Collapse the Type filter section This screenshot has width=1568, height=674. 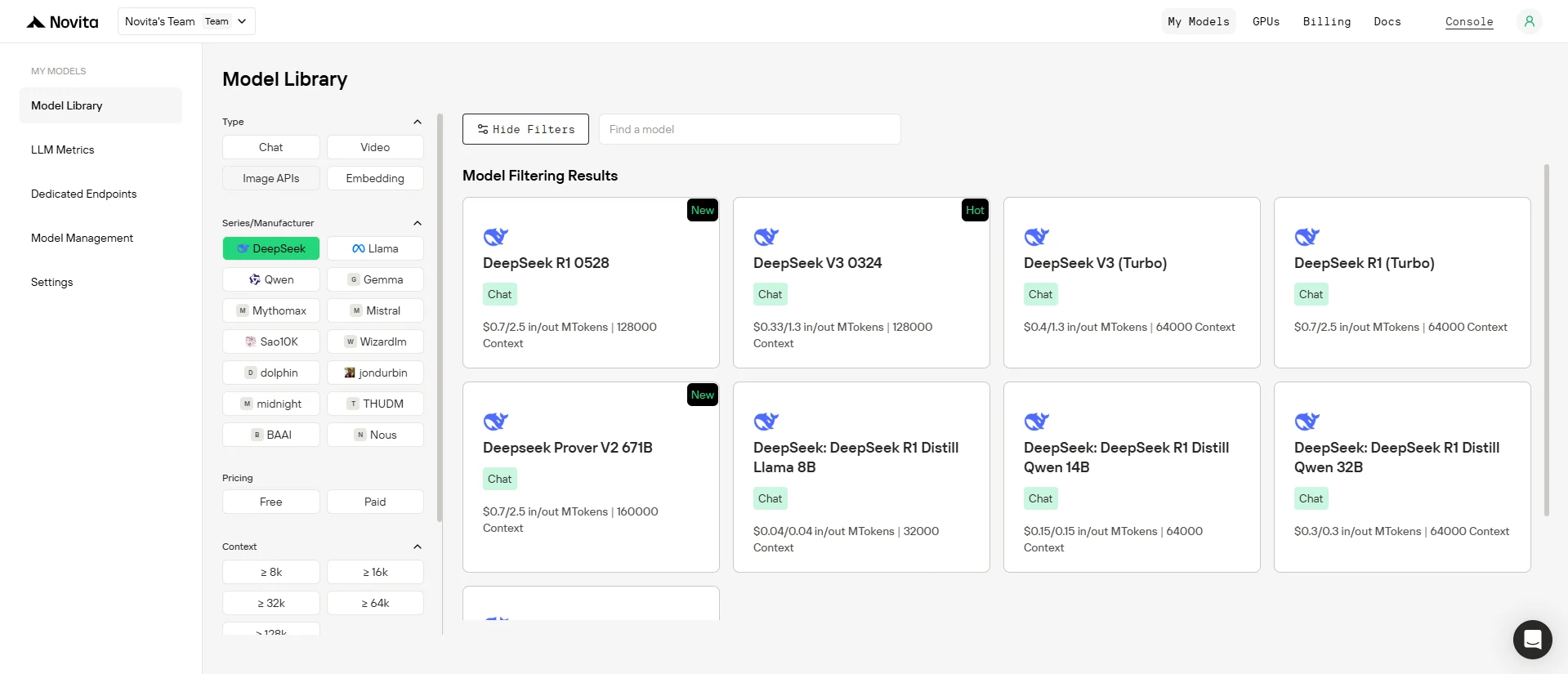[418, 122]
